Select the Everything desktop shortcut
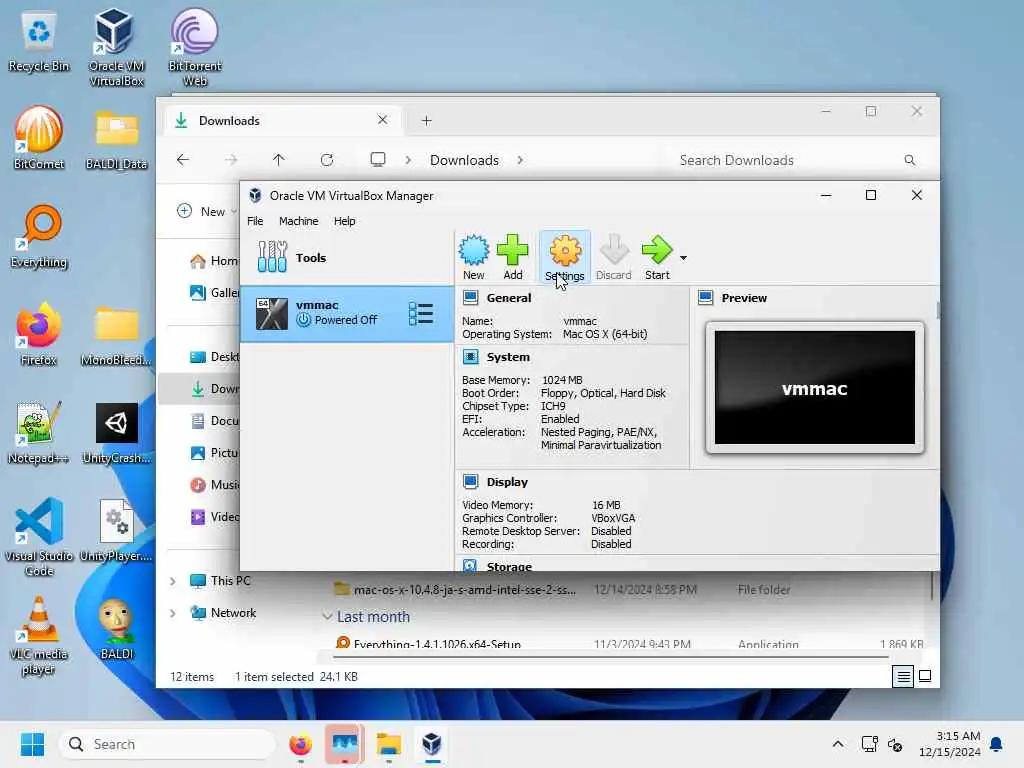 (39, 236)
